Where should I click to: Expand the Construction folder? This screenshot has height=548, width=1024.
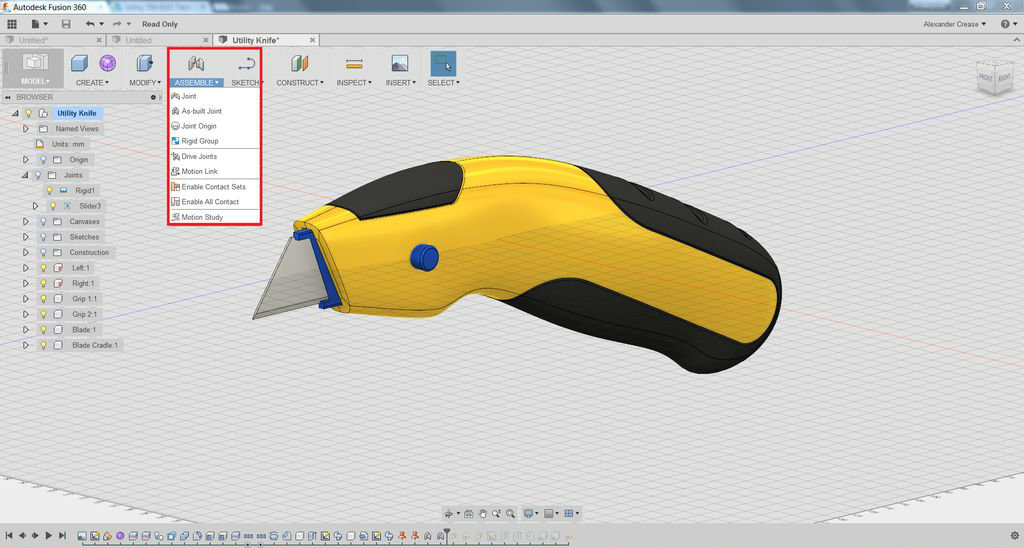point(25,252)
